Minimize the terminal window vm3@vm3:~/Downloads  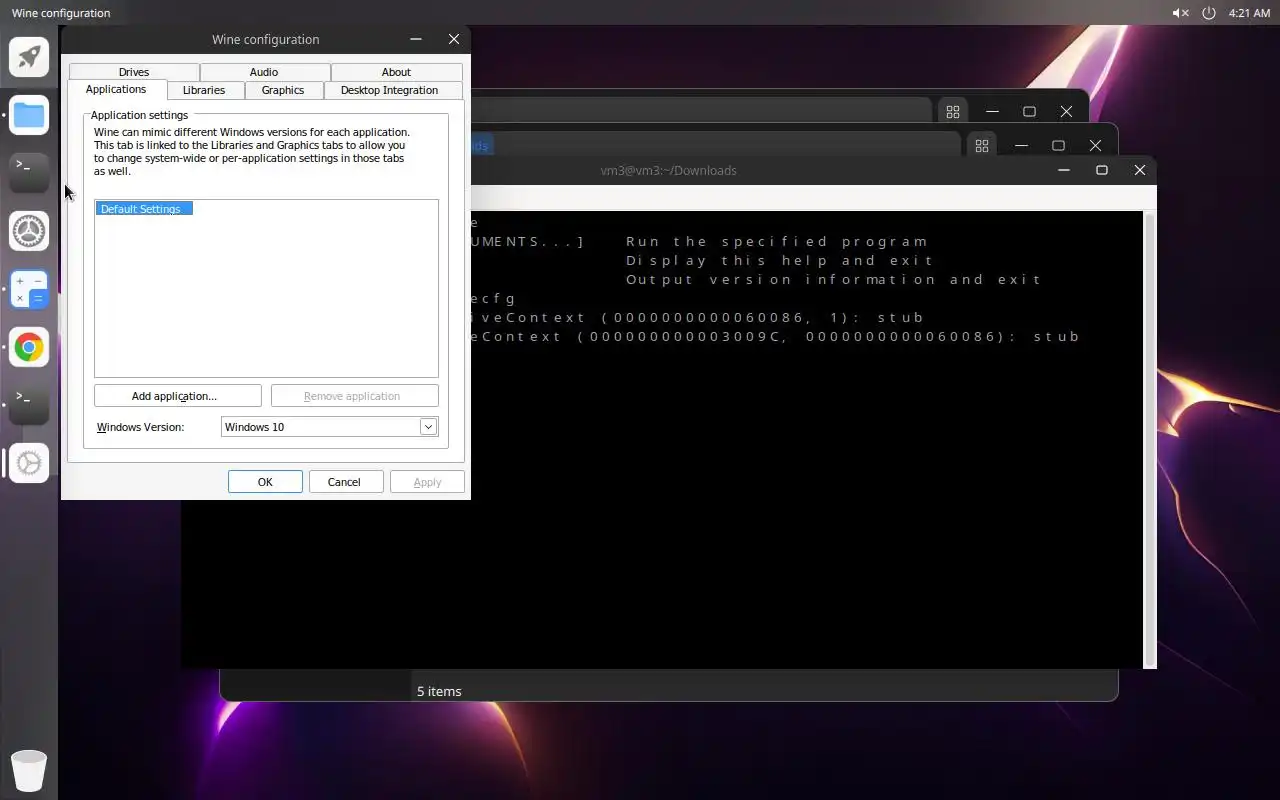[x=1064, y=170]
